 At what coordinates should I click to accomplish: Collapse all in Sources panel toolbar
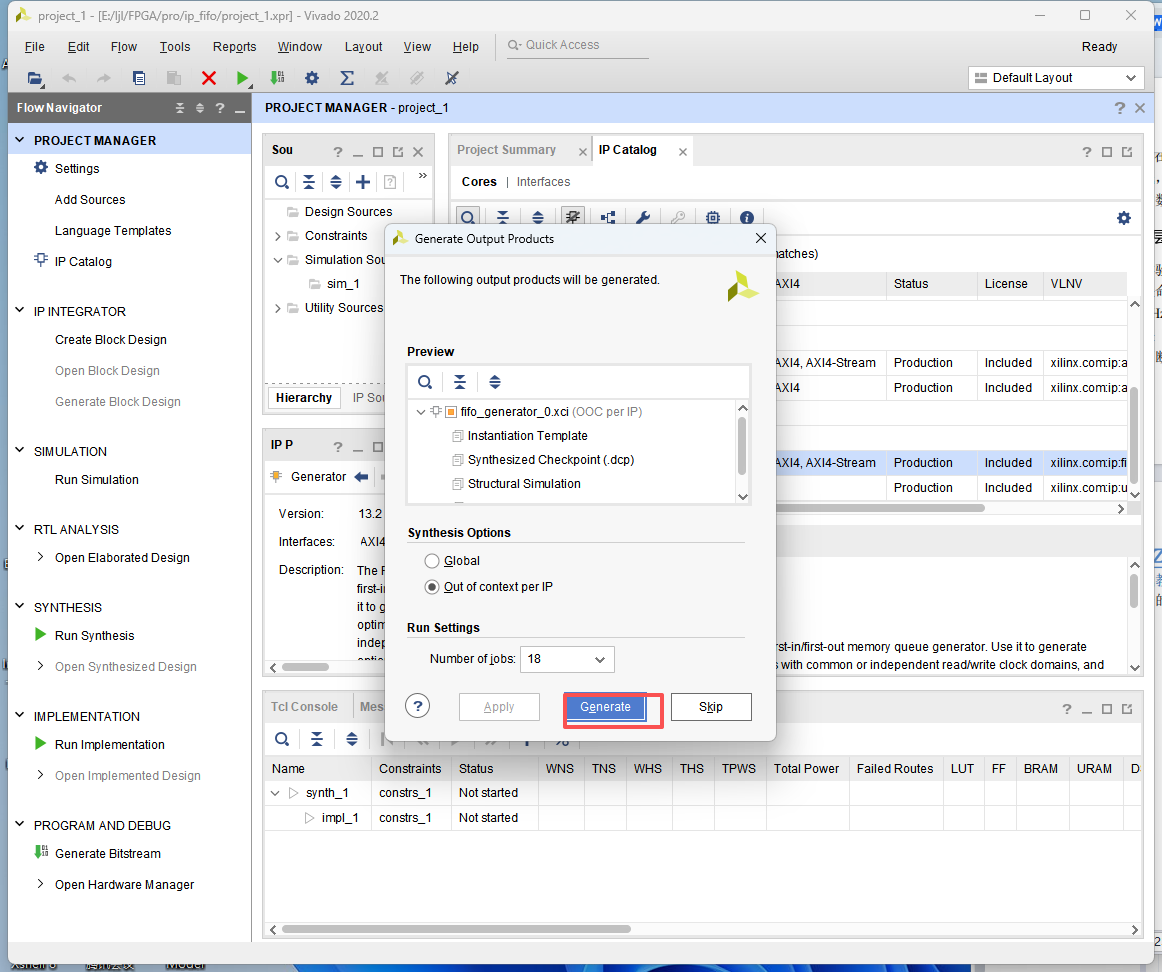[309, 182]
